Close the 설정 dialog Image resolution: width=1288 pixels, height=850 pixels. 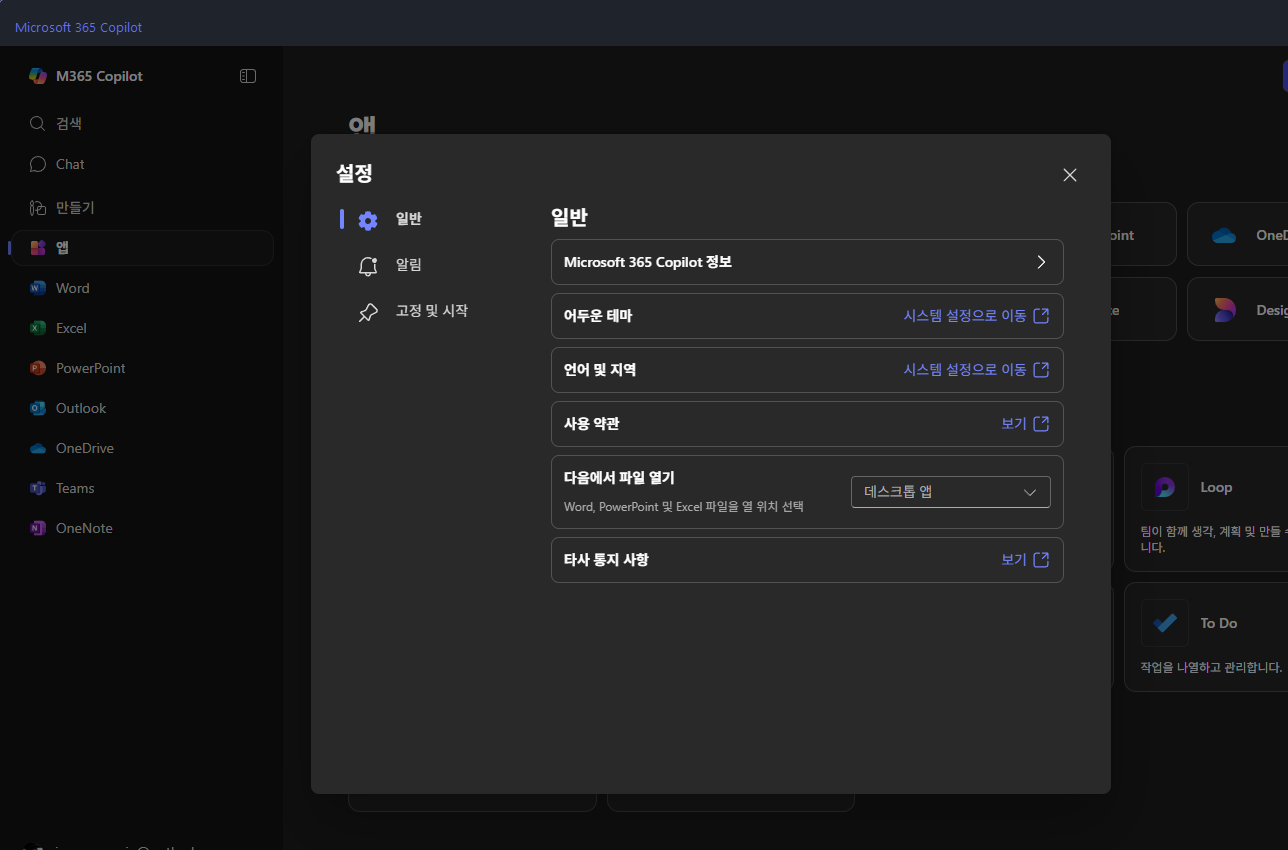[x=1070, y=175]
